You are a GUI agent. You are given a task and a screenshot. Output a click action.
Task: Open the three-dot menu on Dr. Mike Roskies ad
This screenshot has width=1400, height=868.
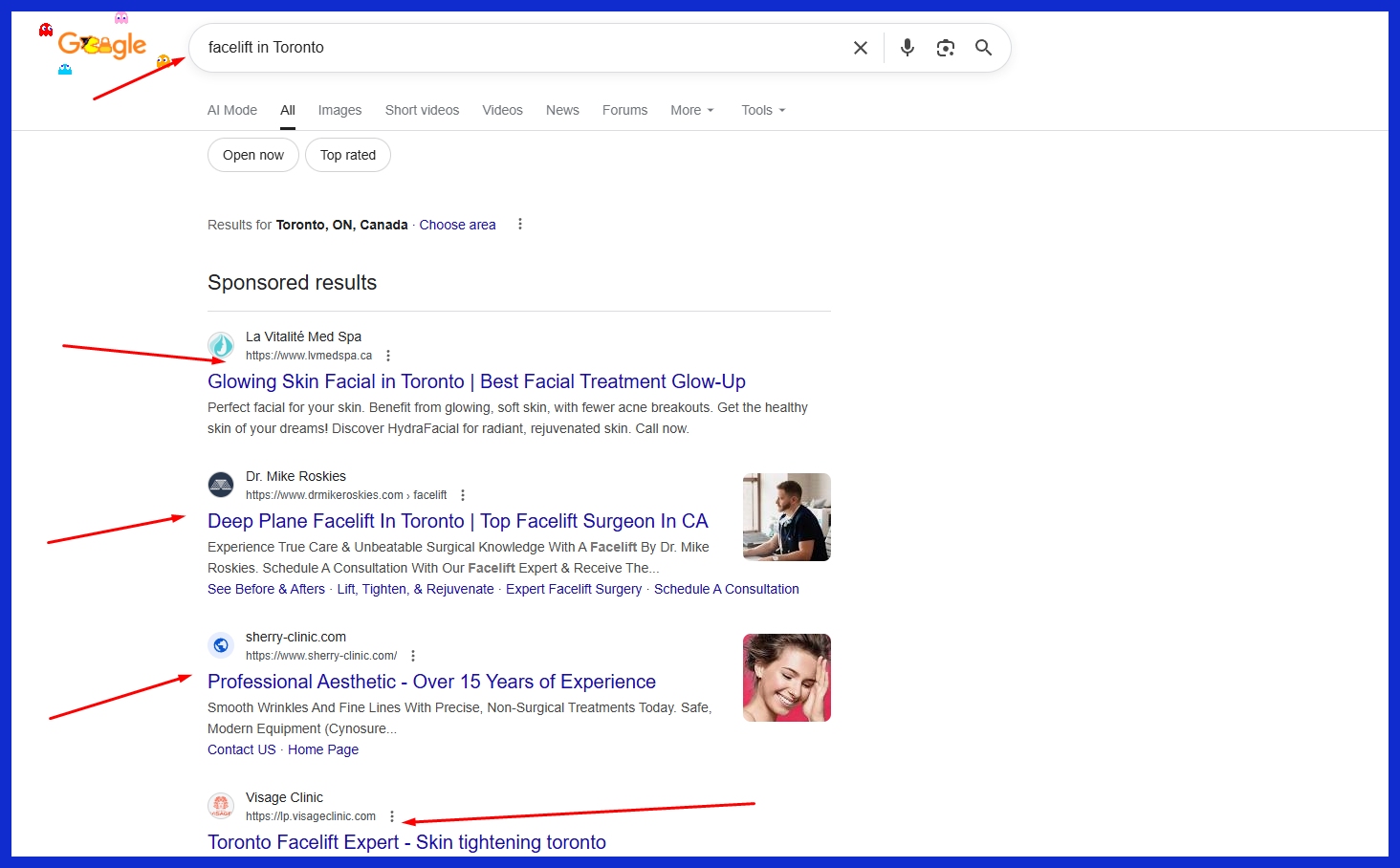click(462, 494)
